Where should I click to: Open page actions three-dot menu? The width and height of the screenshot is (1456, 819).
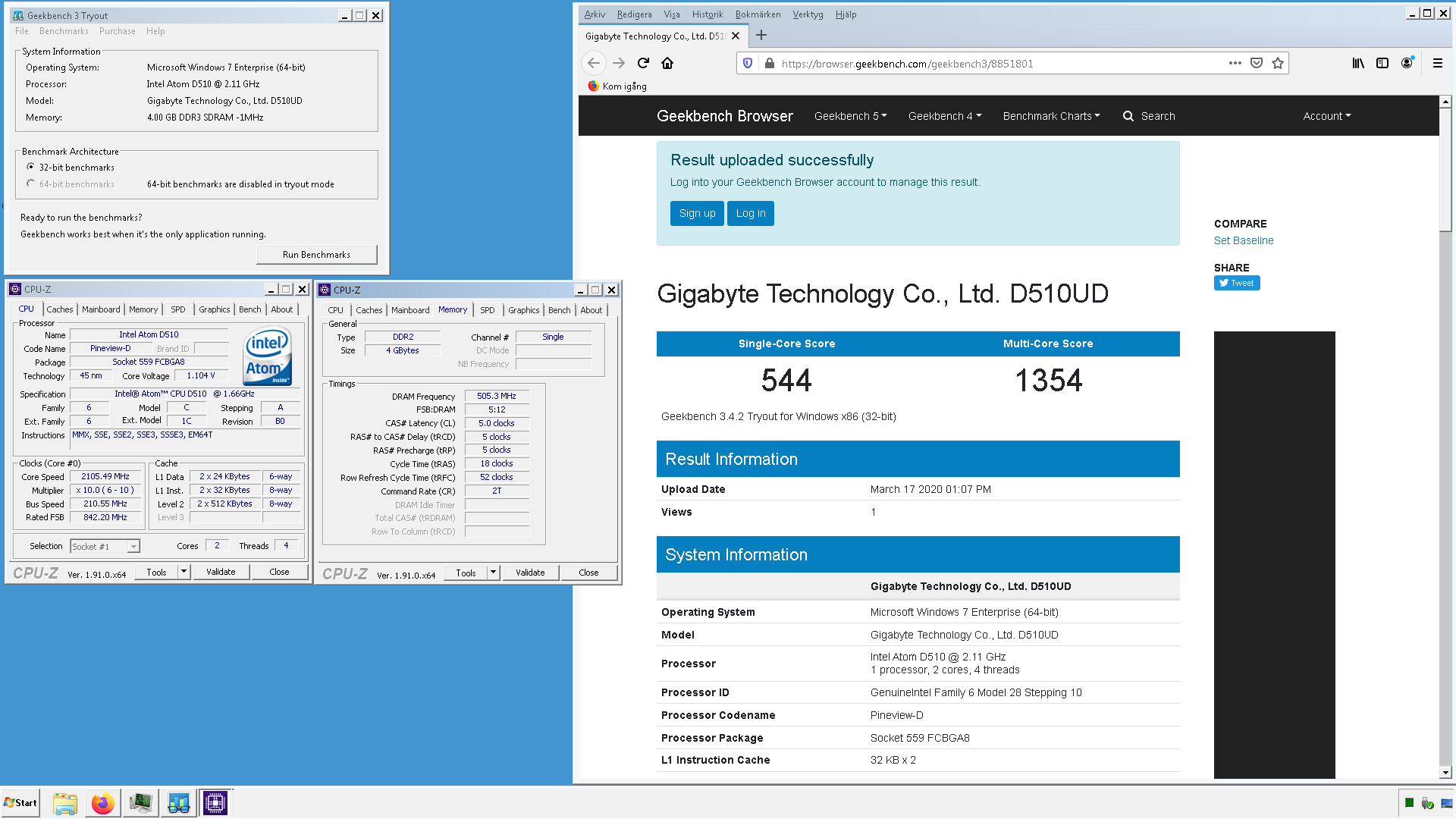click(1235, 64)
